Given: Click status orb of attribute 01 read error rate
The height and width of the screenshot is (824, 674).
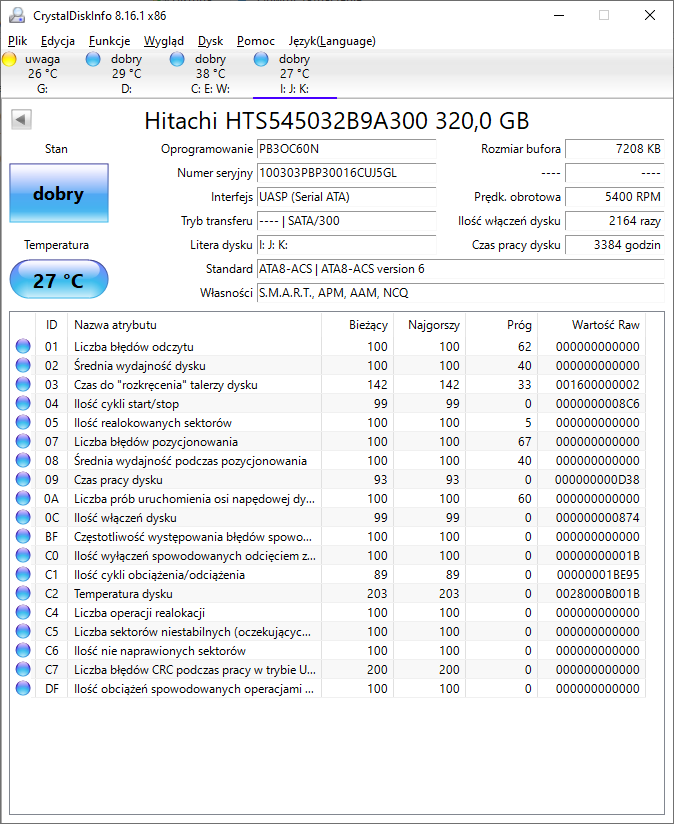Looking at the screenshot, I should [23, 346].
